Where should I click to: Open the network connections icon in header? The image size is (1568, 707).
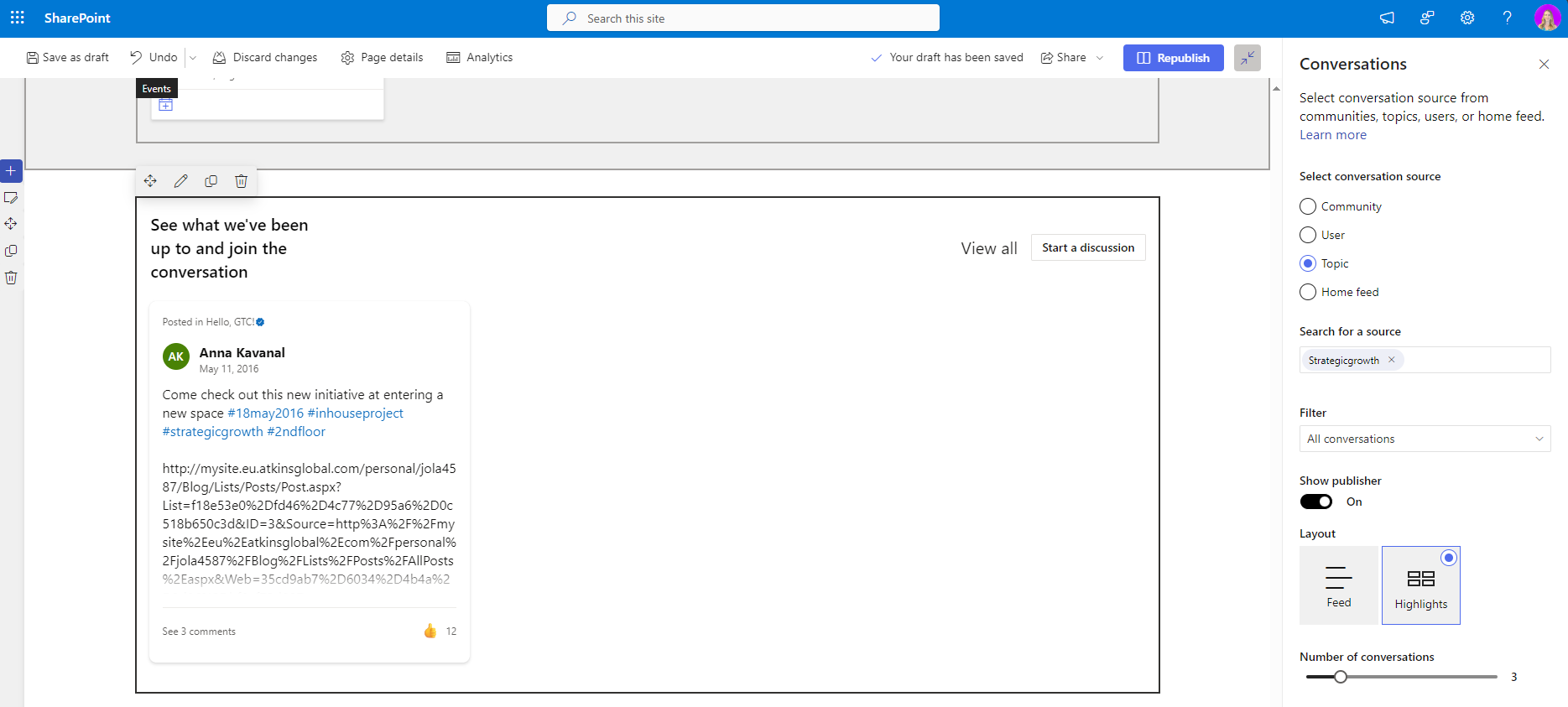[x=1427, y=18]
